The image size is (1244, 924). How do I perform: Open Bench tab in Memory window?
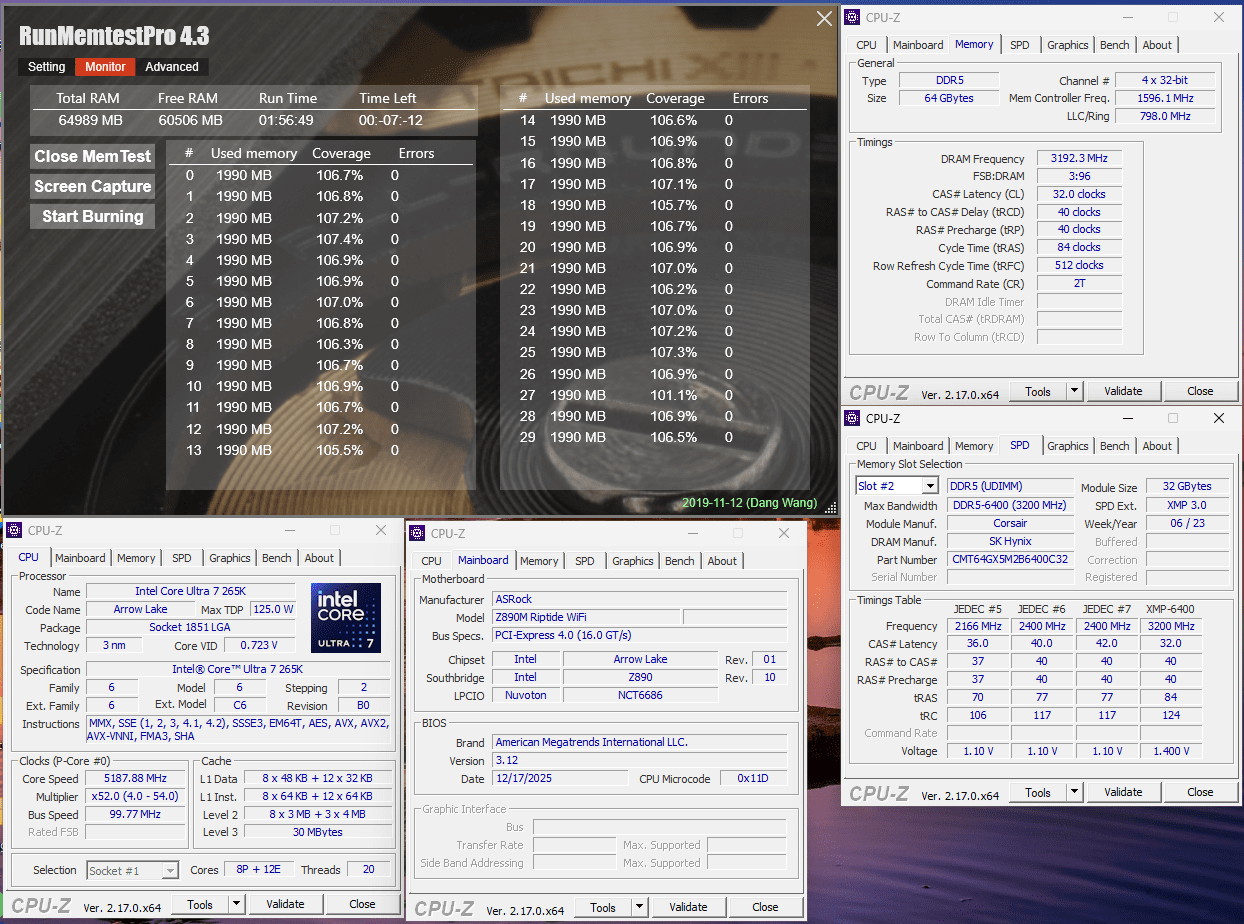(1115, 45)
